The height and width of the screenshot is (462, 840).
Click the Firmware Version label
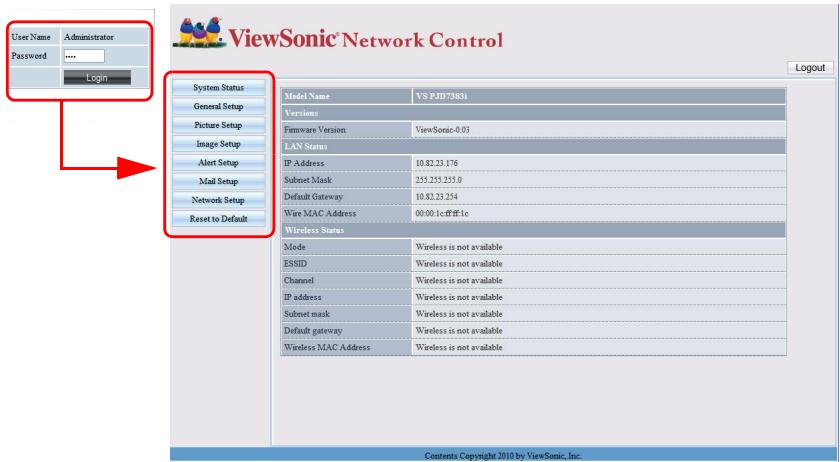[315, 130]
